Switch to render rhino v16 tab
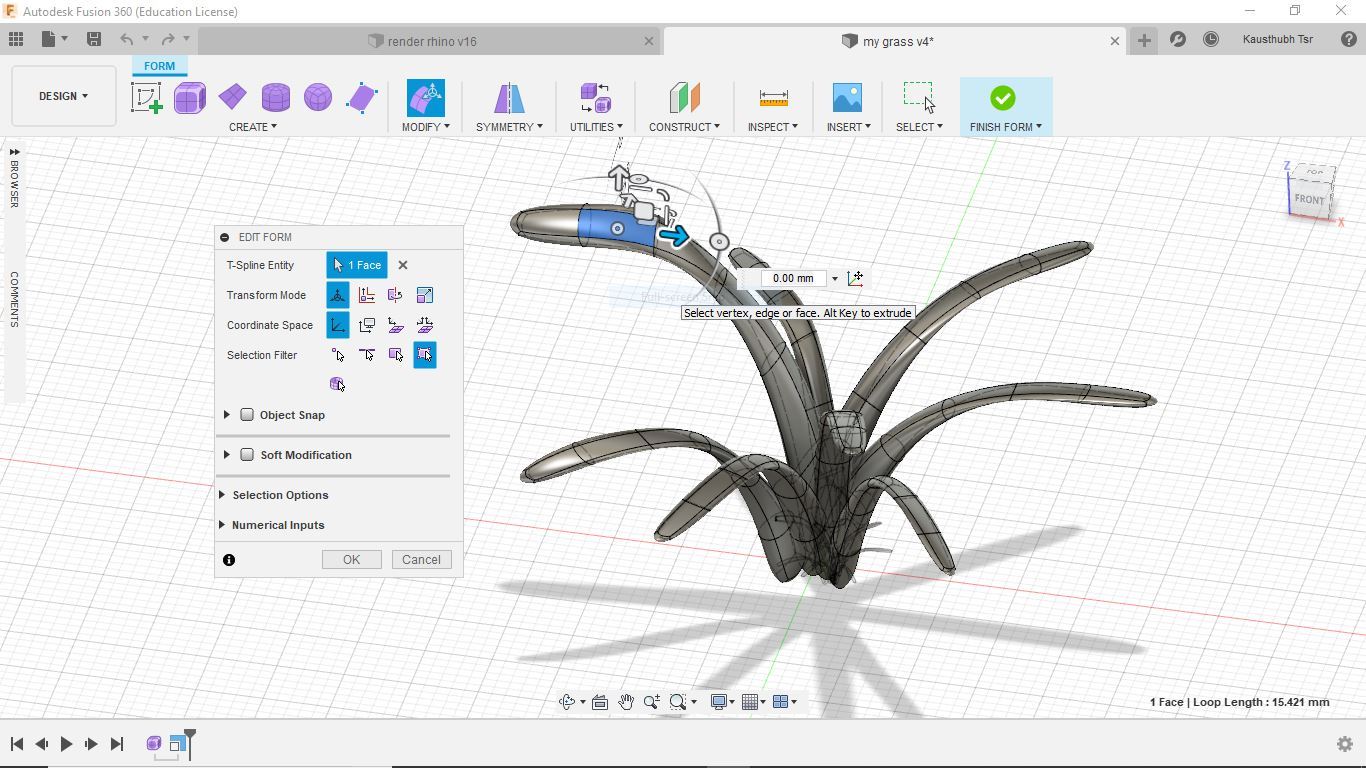1366x768 pixels. (432, 41)
